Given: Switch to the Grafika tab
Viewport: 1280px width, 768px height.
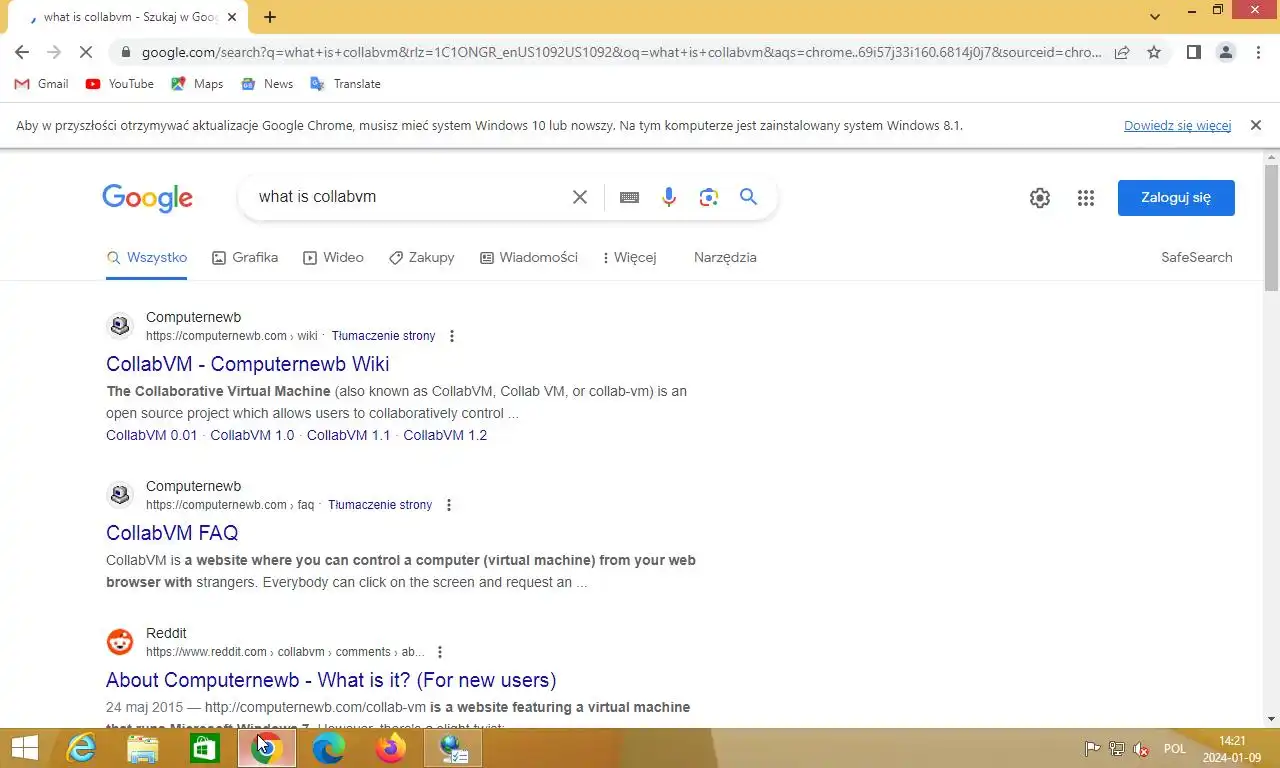Looking at the screenshot, I should click(x=245, y=257).
